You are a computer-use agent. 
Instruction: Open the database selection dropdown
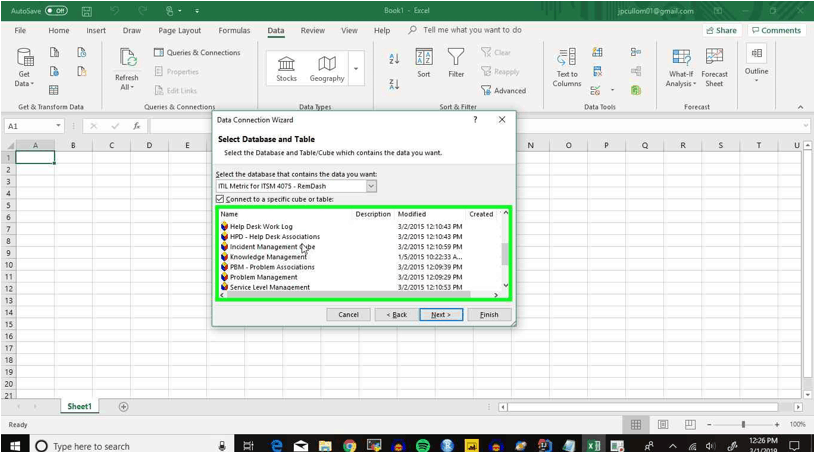371,186
